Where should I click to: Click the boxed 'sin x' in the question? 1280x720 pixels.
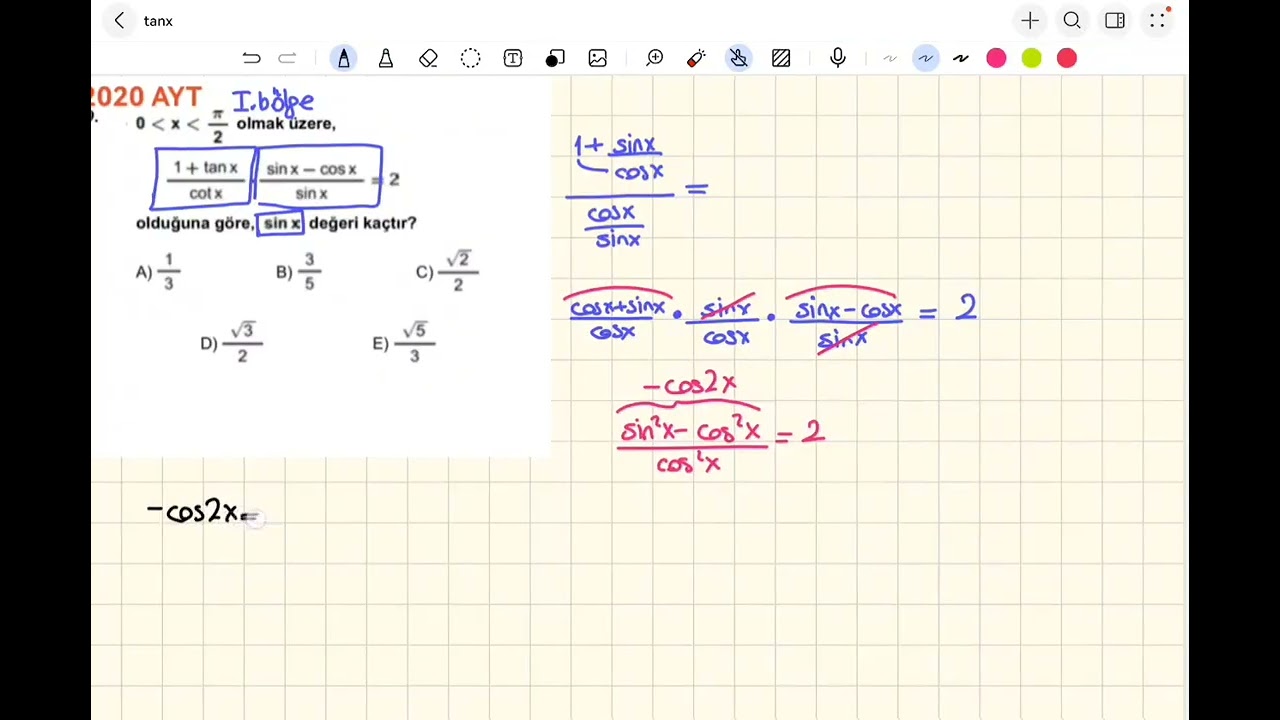[x=281, y=223]
